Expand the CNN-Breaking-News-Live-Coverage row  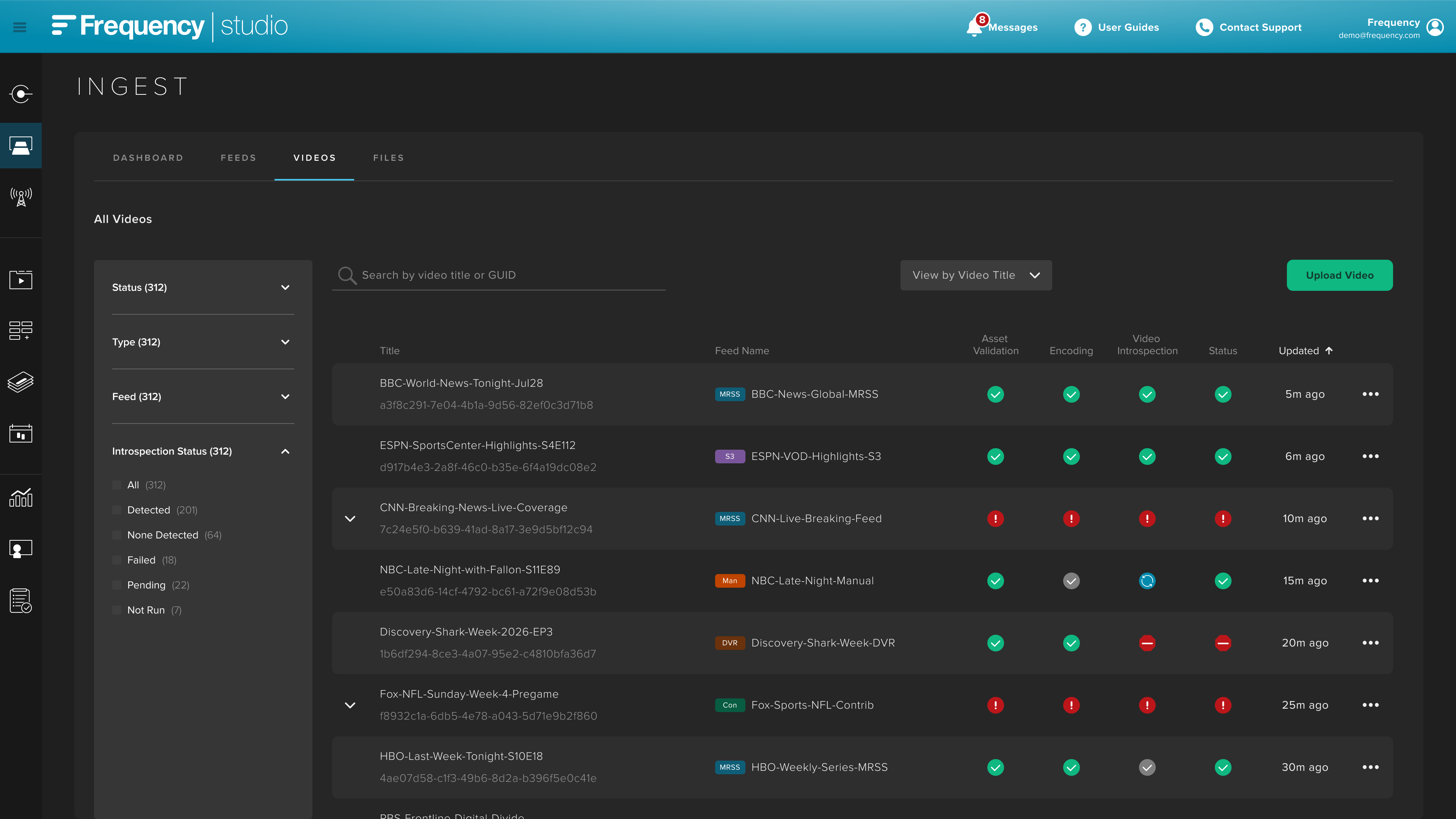click(x=350, y=518)
